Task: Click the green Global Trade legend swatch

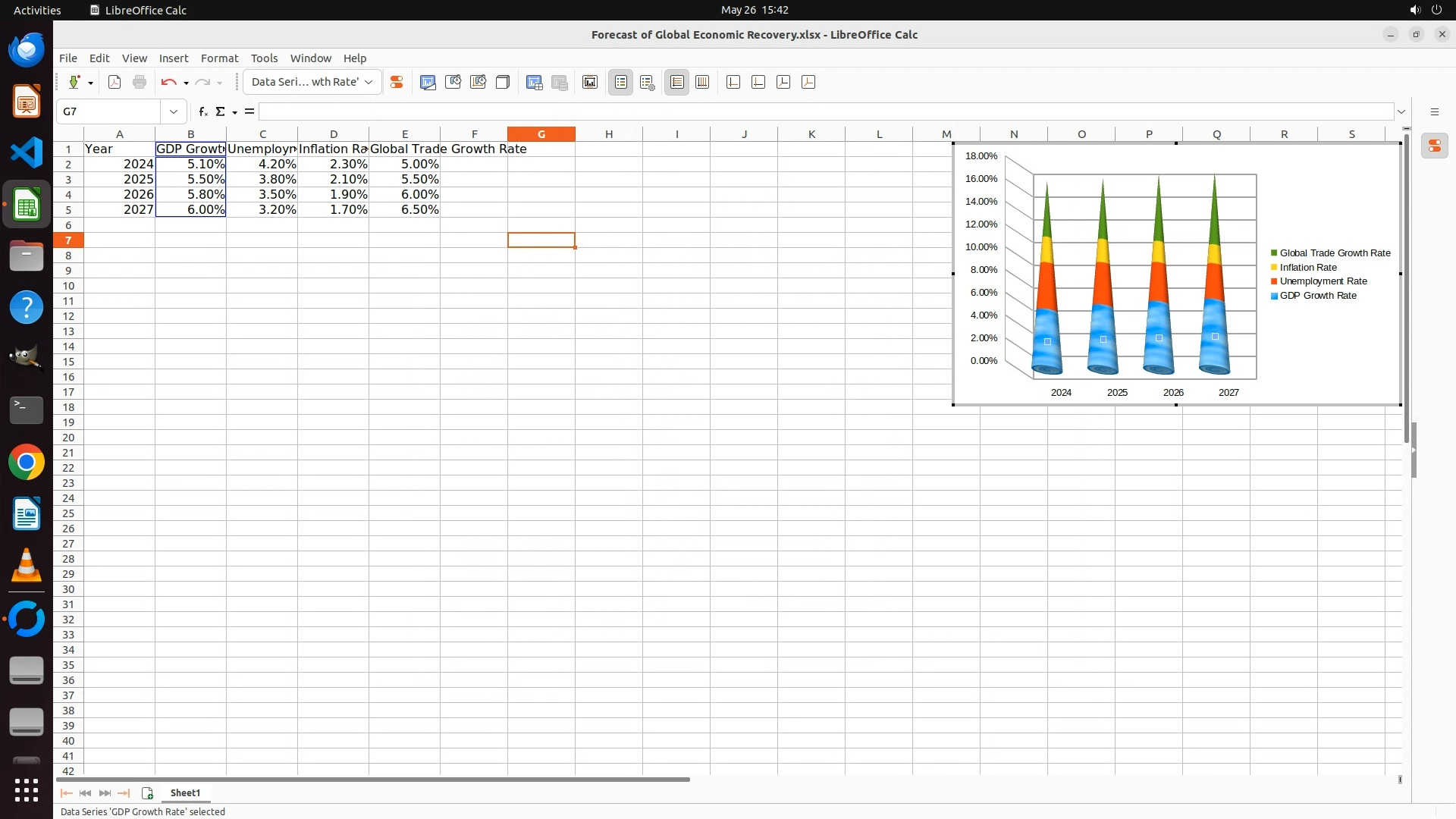Action: 1274,253
